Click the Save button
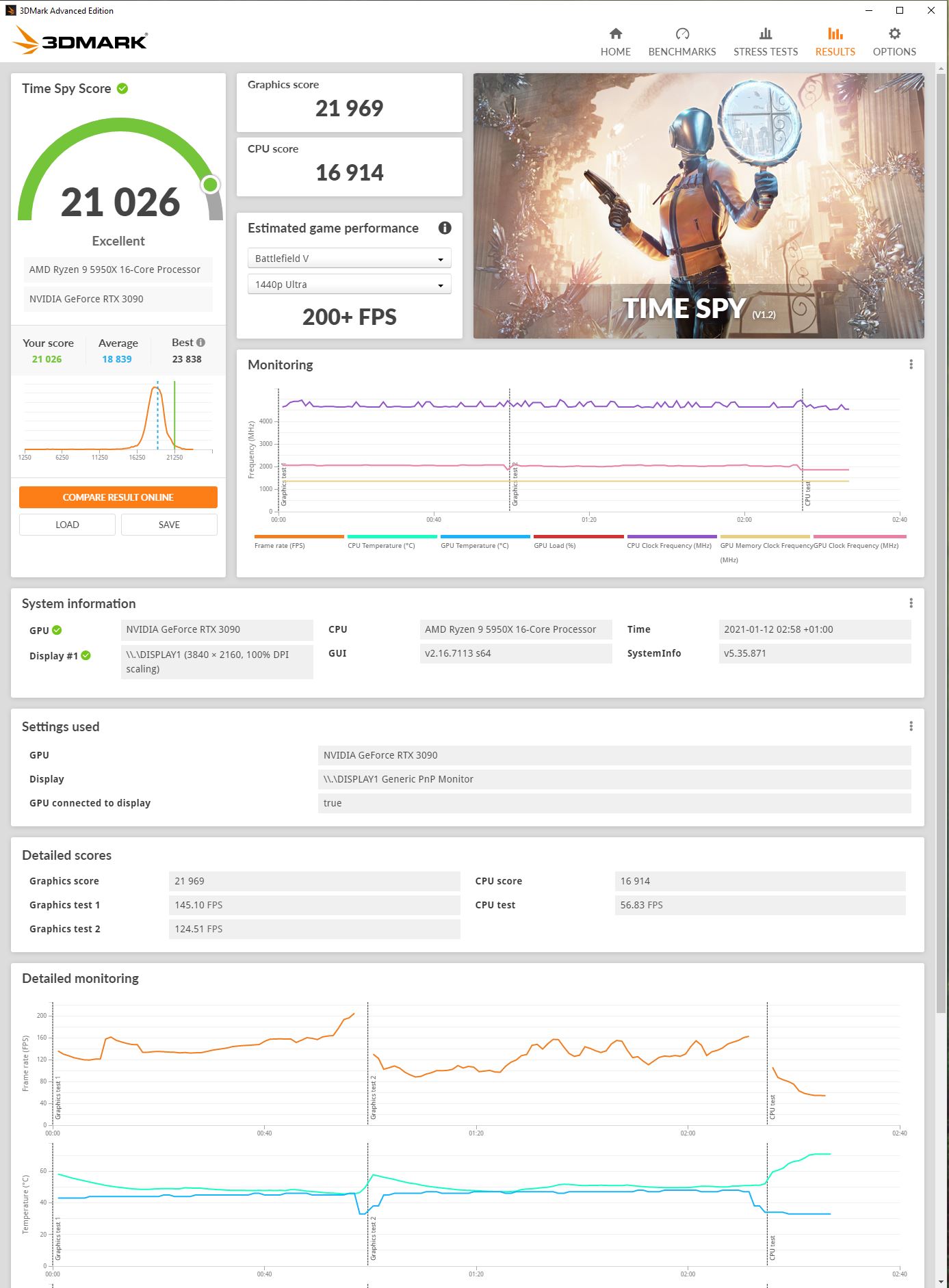 (x=169, y=525)
